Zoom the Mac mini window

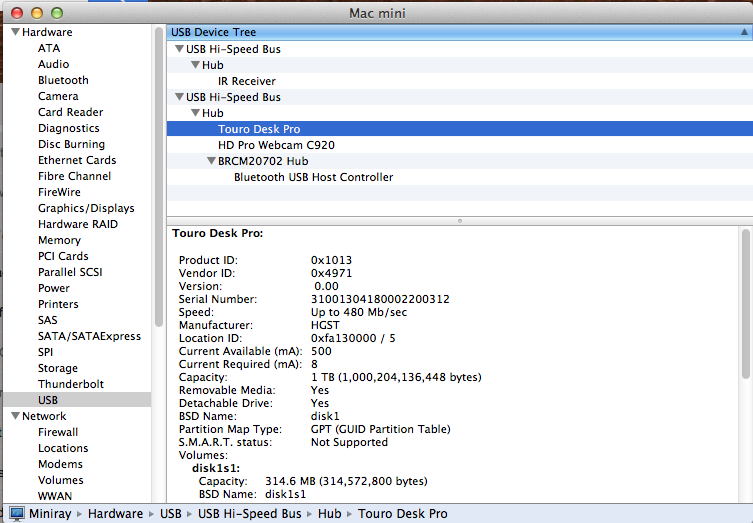(57, 13)
